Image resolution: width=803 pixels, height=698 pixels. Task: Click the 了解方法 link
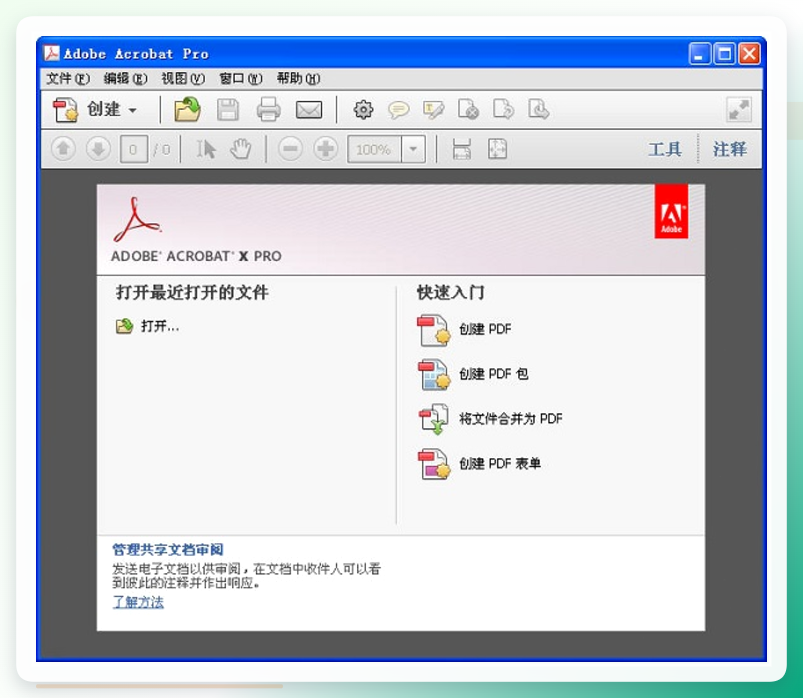point(138,602)
